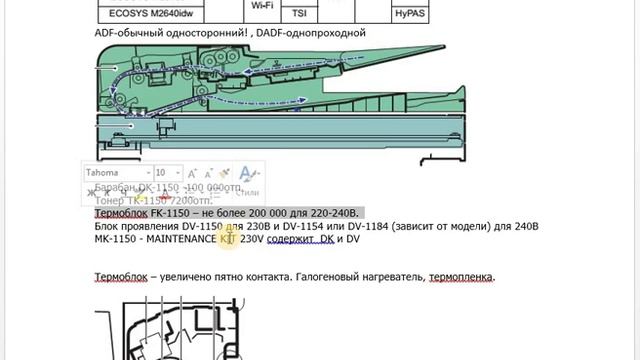Click the TSI table cell
The image size is (640, 360).
(299, 13)
